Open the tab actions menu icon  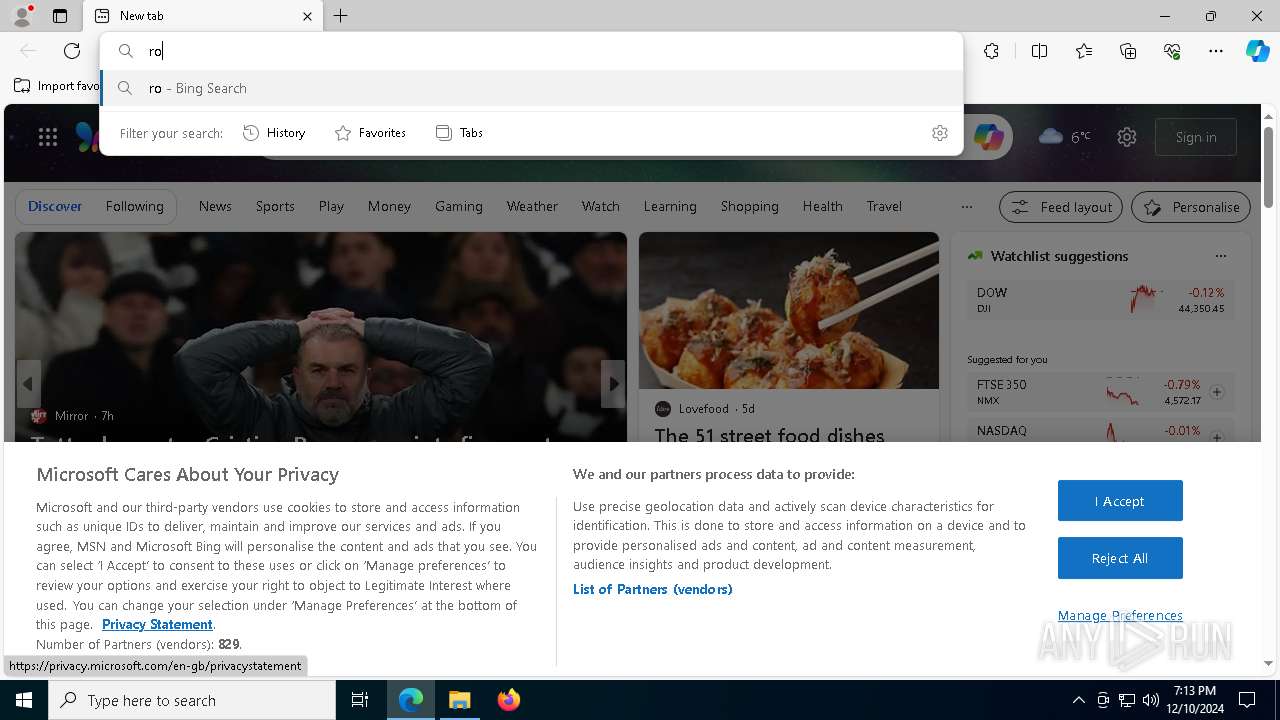tap(60, 16)
